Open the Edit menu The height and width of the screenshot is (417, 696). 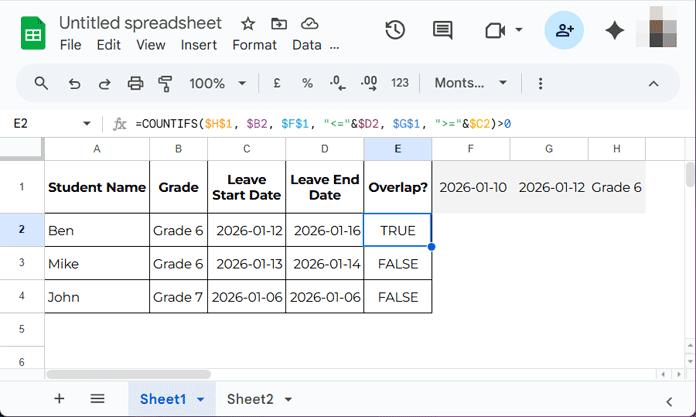pos(109,45)
